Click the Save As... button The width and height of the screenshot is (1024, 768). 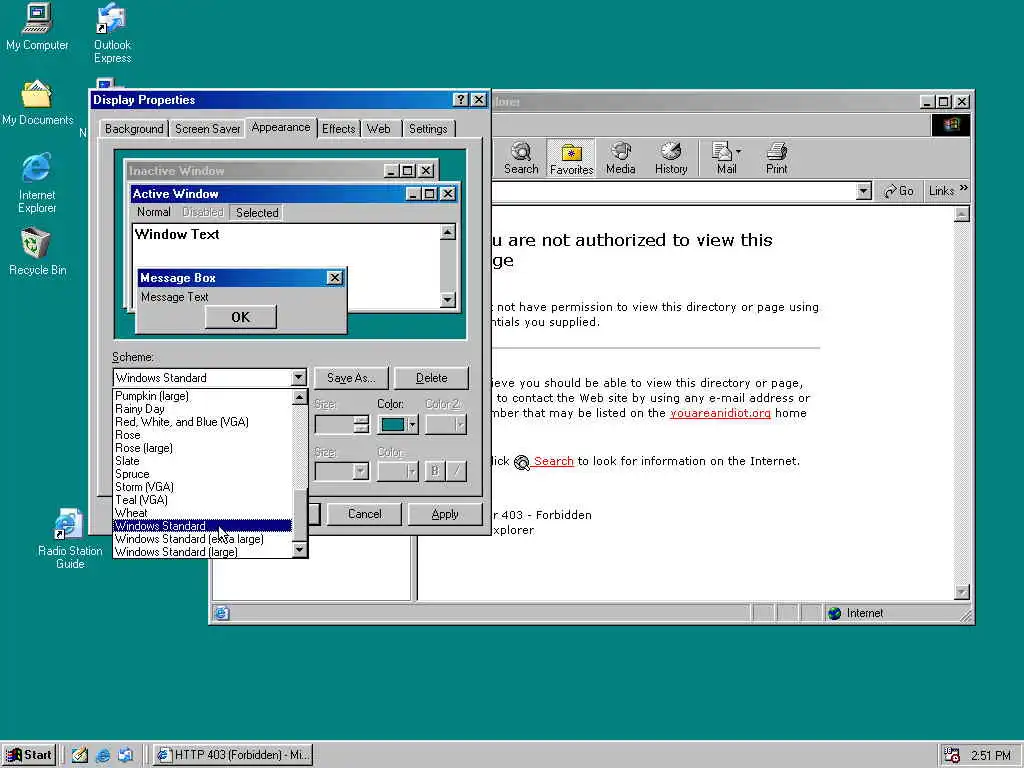[351, 377]
